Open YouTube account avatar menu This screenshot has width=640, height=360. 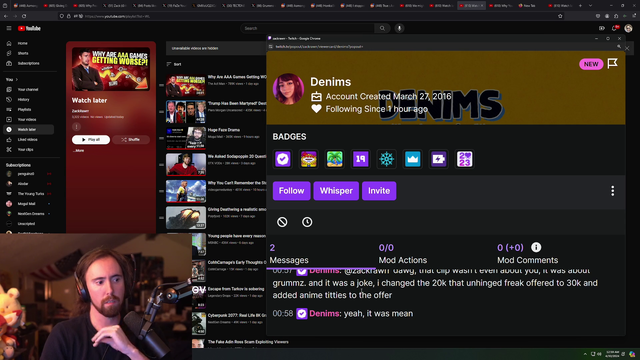pos(628,28)
